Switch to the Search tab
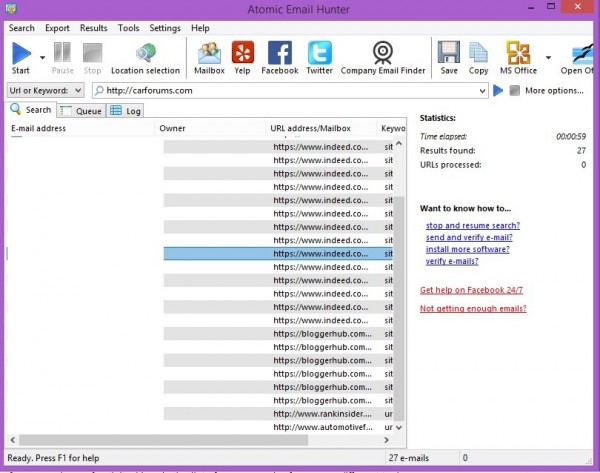This screenshot has width=600, height=473. click(31, 109)
